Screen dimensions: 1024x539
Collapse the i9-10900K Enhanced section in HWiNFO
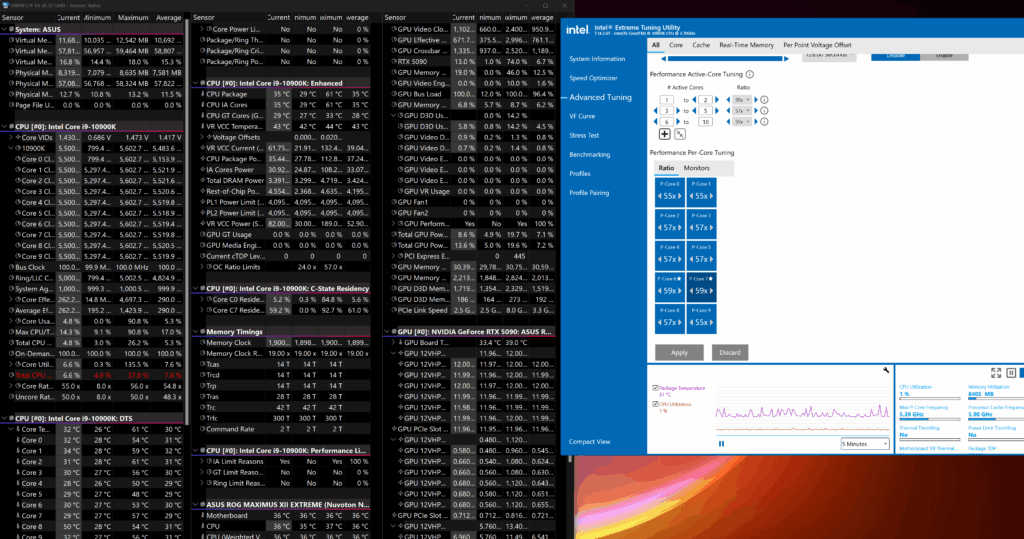pyautogui.click(x=195, y=84)
